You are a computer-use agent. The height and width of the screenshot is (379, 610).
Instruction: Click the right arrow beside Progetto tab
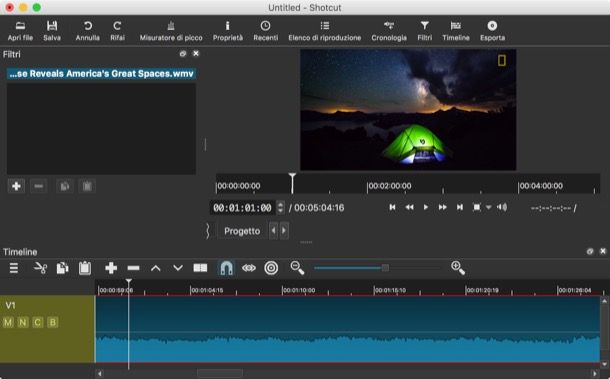[284, 231]
